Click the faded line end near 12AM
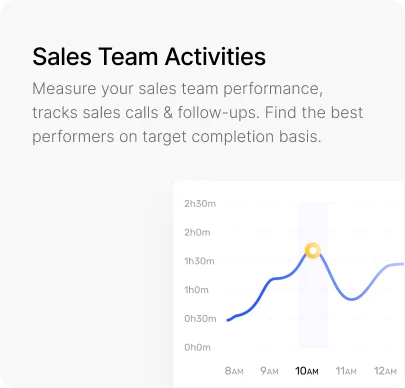Image resolution: width=405 pixels, height=388 pixels. tap(400, 264)
